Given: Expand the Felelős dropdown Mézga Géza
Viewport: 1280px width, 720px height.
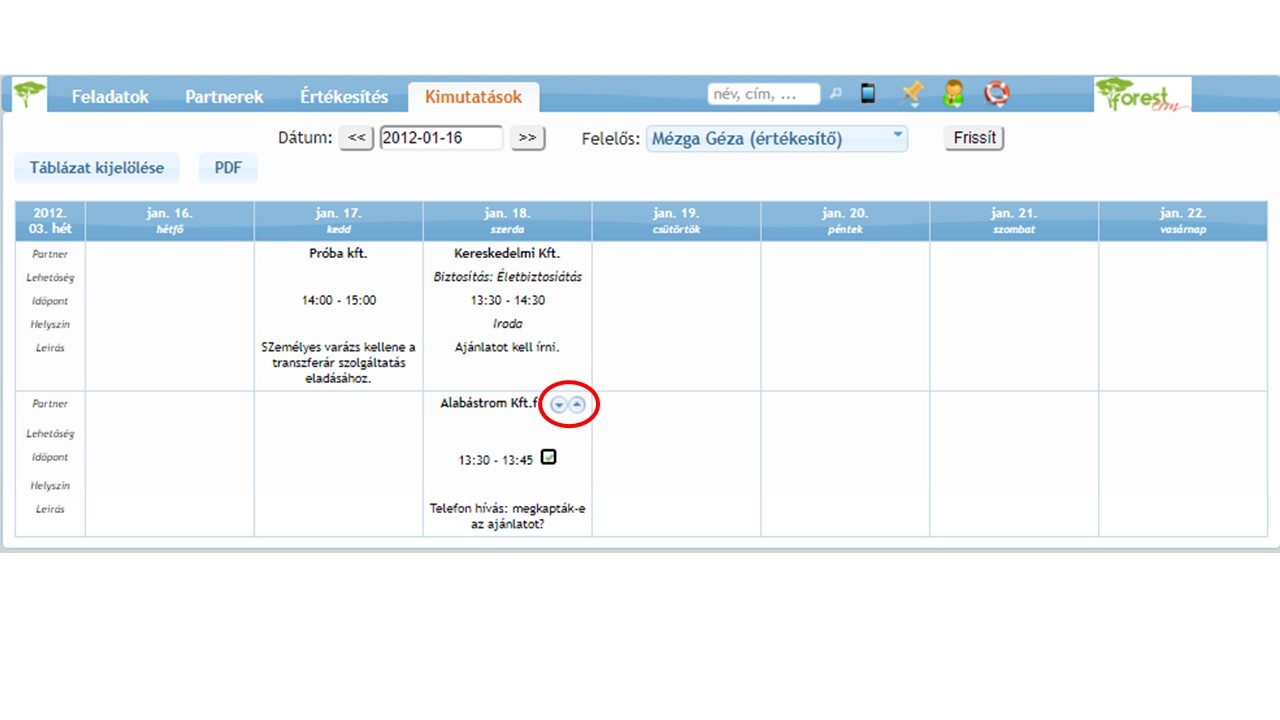Looking at the screenshot, I should click(x=776, y=139).
